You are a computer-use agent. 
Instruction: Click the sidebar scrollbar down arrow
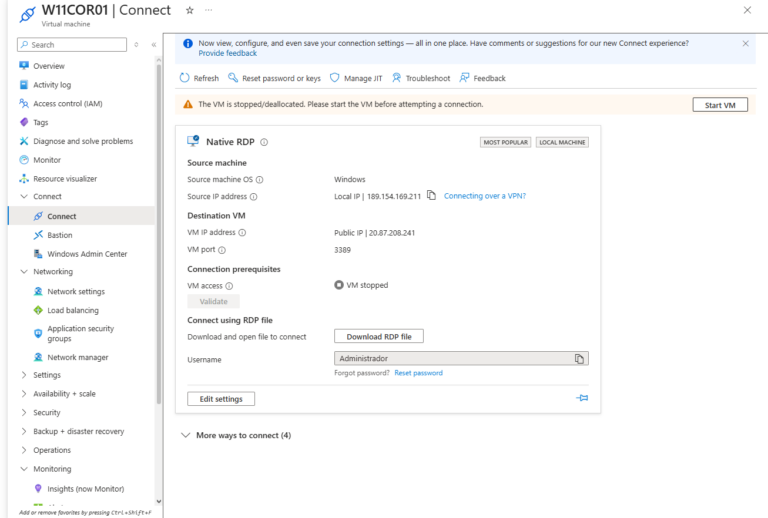click(x=159, y=501)
